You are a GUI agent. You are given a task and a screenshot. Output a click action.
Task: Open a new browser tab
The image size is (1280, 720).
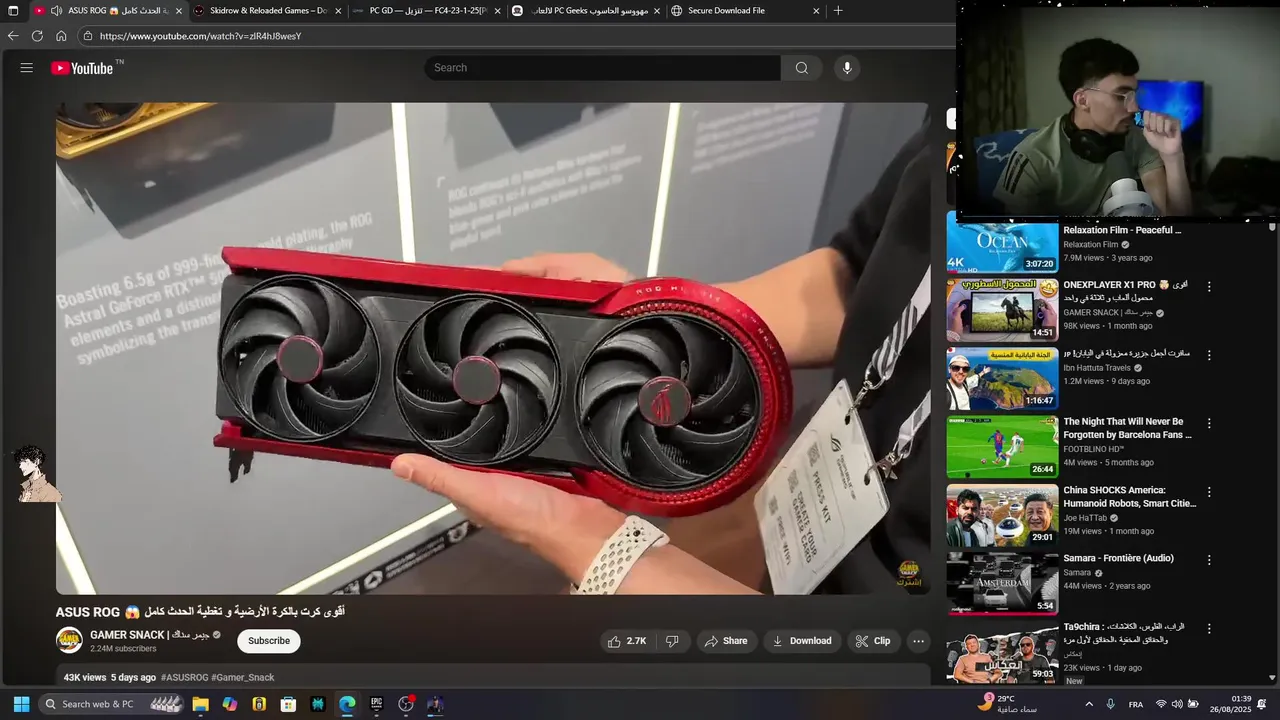838,11
